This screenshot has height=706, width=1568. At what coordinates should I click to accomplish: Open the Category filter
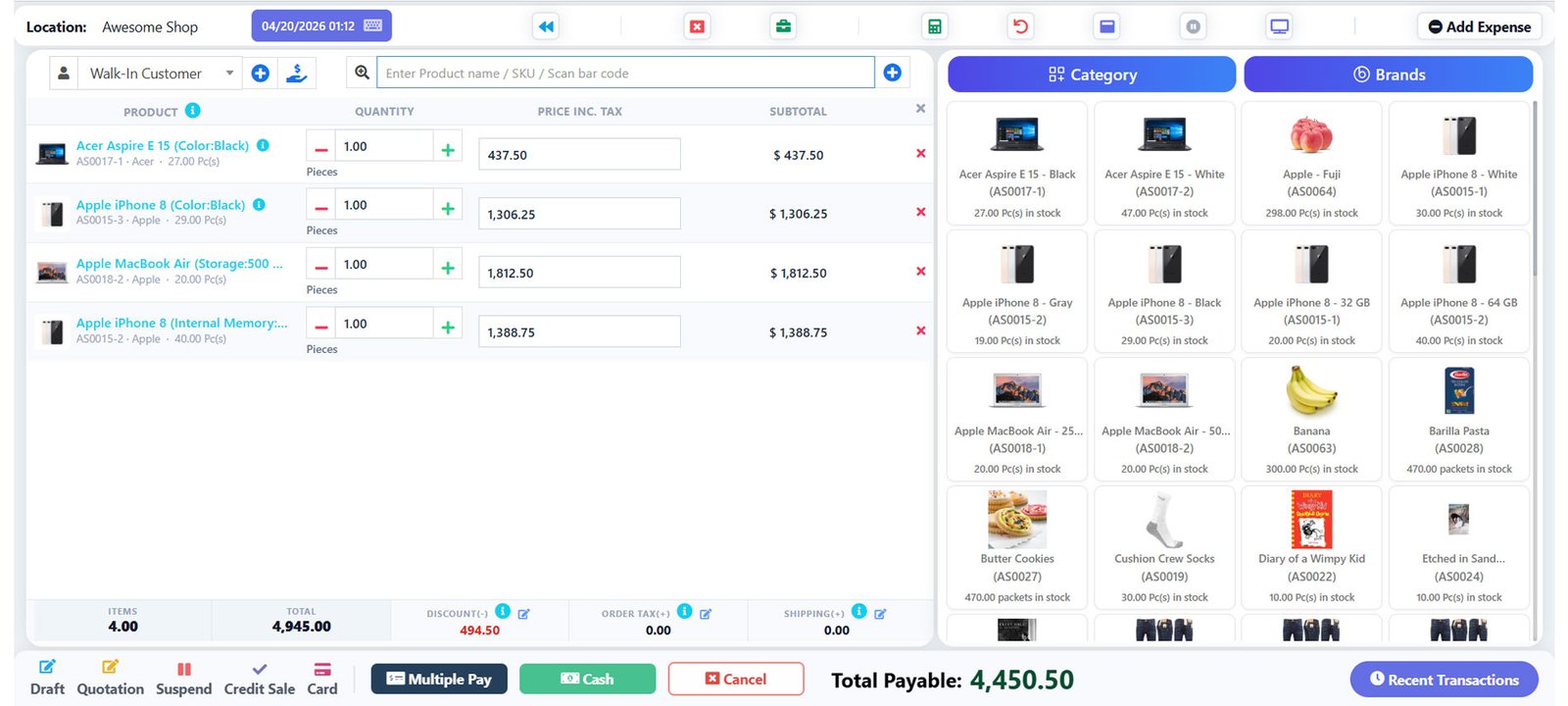(x=1092, y=75)
